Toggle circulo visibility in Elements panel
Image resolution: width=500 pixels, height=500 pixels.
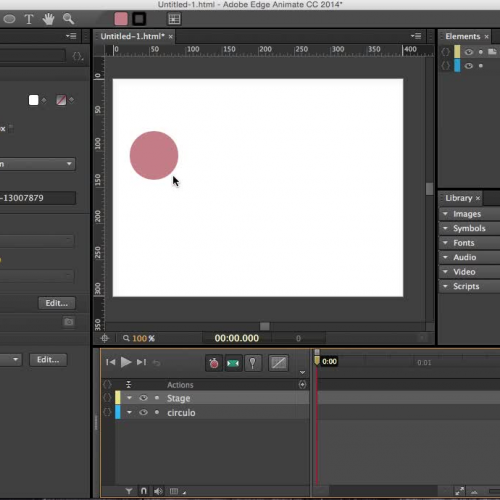click(x=469, y=66)
